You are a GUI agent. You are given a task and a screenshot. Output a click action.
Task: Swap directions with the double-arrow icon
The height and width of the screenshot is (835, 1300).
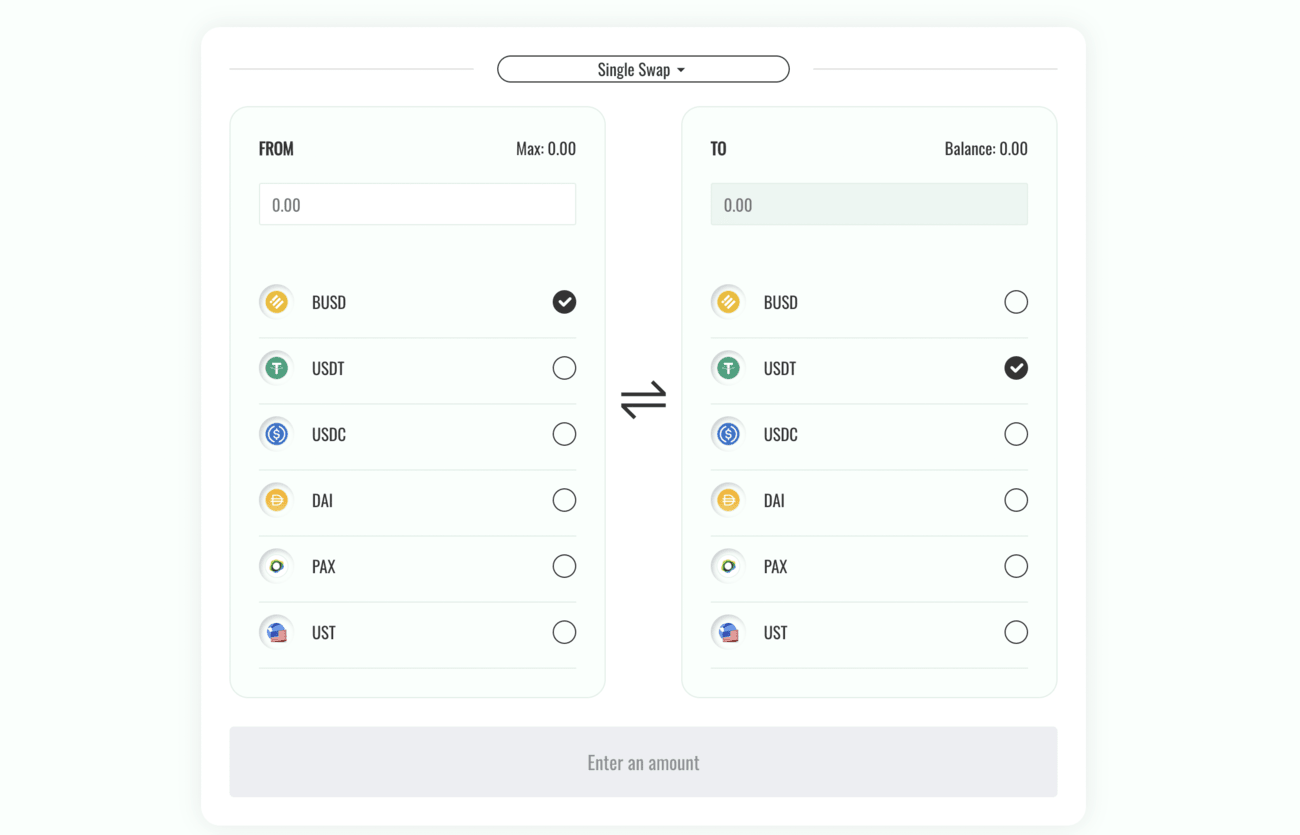coord(643,399)
